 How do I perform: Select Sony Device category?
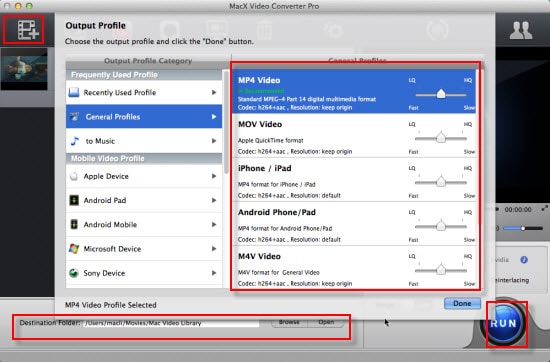[x=144, y=273]
